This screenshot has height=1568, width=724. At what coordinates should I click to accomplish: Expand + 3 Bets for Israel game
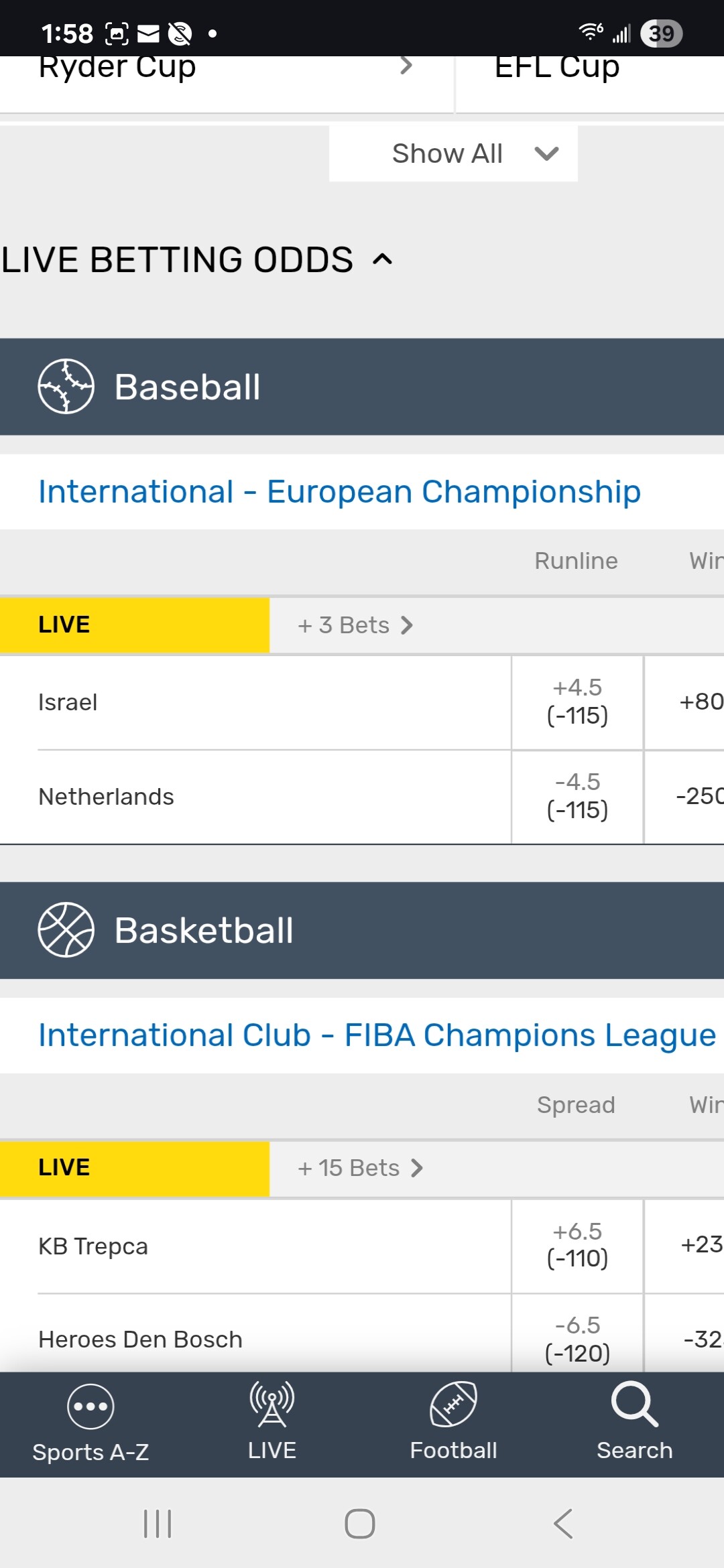coord(355,625)
